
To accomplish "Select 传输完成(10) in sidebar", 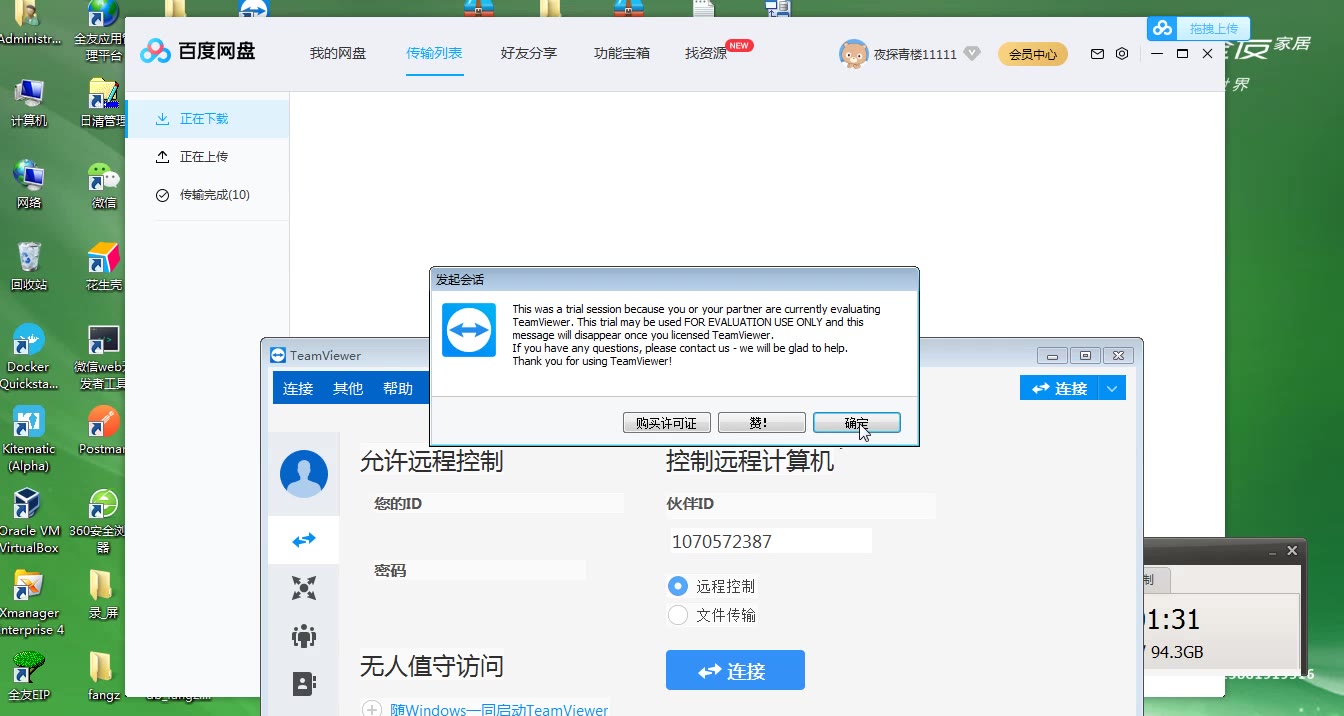I will 207,195.
